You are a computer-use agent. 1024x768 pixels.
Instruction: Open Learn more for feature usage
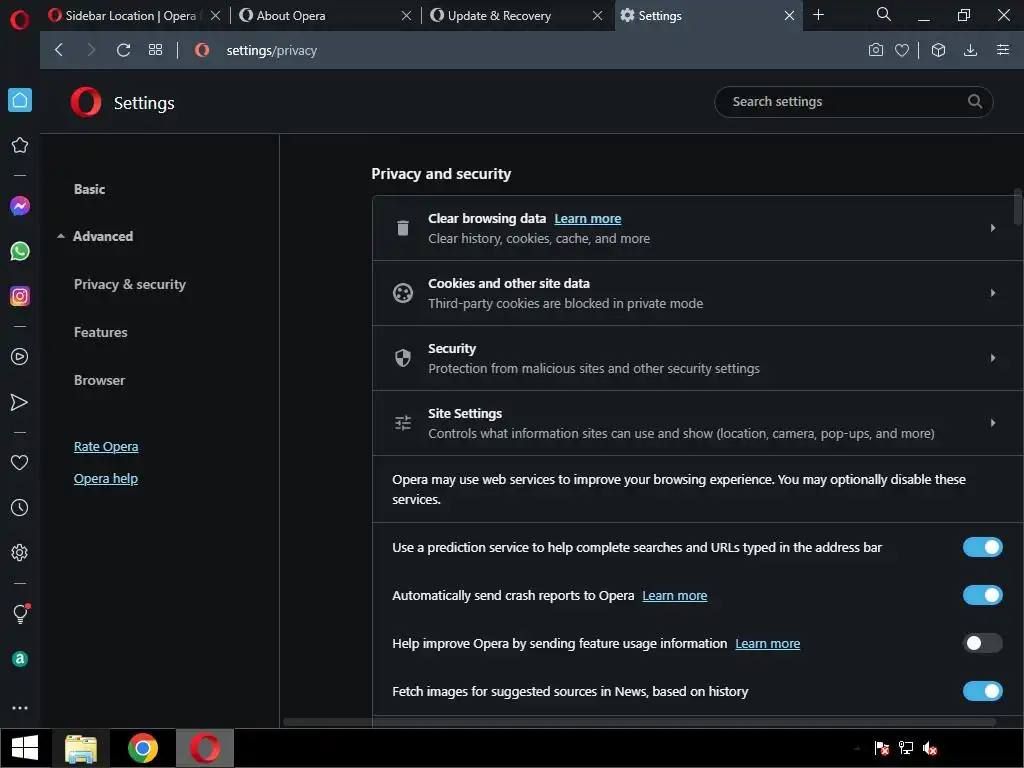tap(767, 643)
